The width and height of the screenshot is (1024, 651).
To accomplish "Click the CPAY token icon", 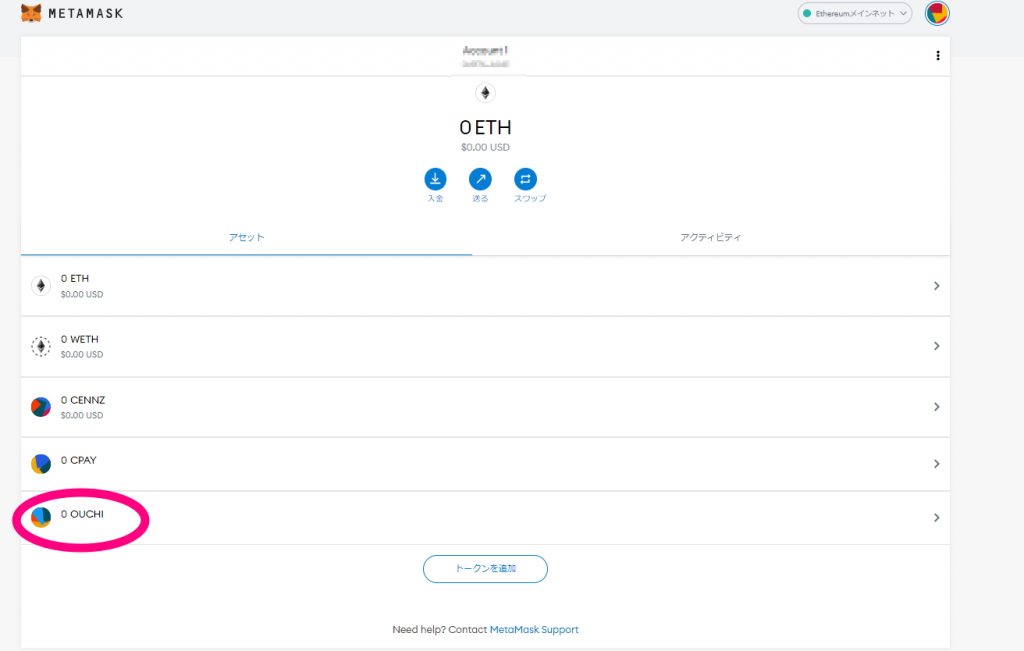I will [x=41, y=464].
